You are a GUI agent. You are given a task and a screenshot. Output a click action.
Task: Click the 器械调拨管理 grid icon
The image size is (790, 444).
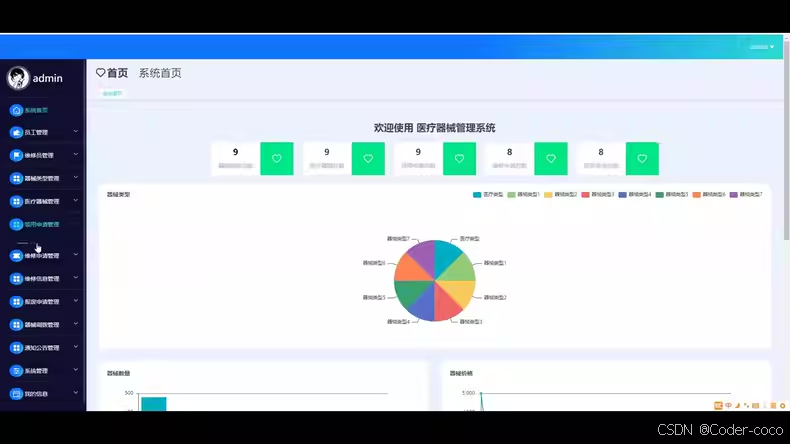click(x=16, y=325)
